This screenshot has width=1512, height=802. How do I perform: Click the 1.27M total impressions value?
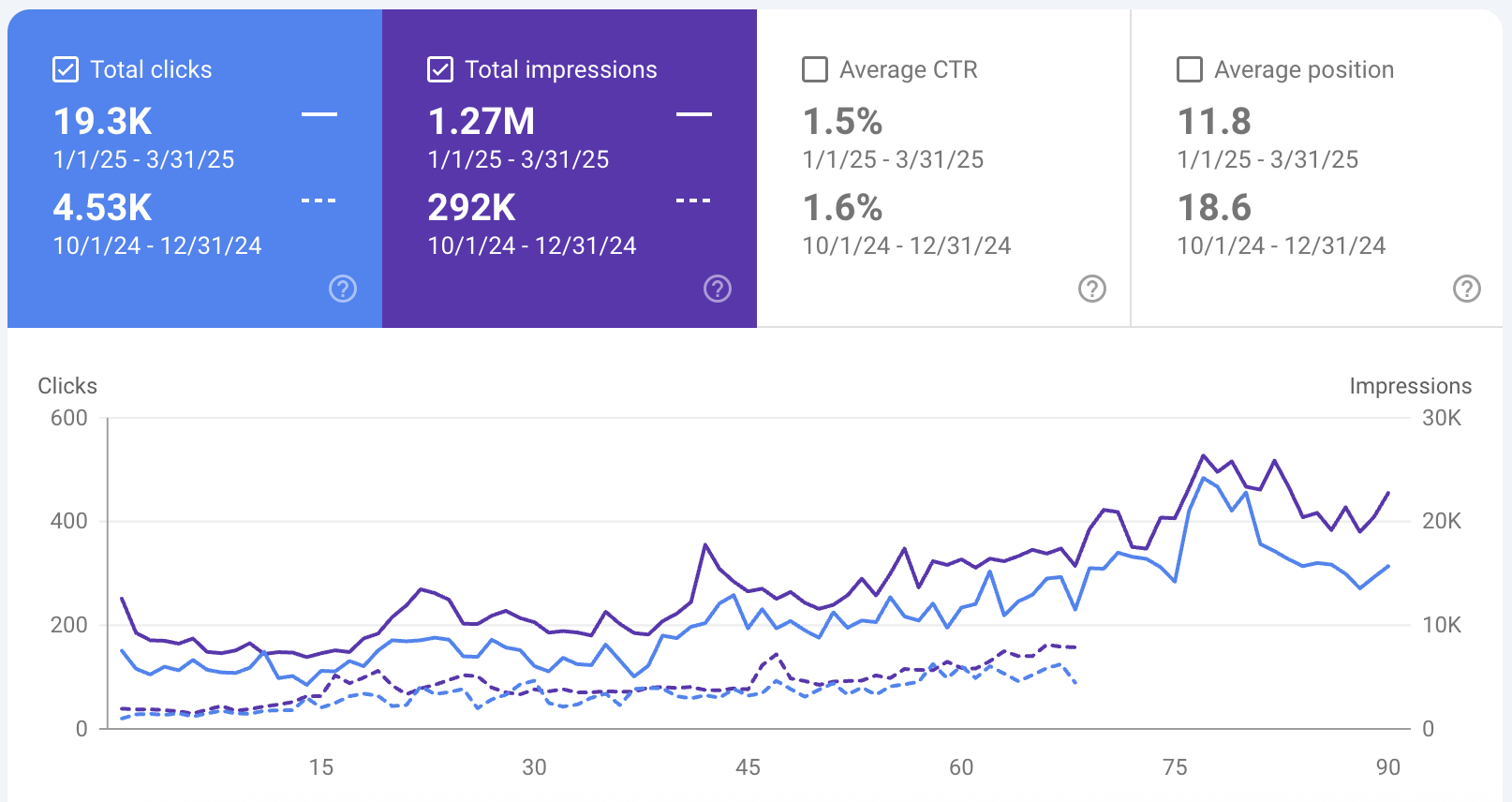[481, 122]
